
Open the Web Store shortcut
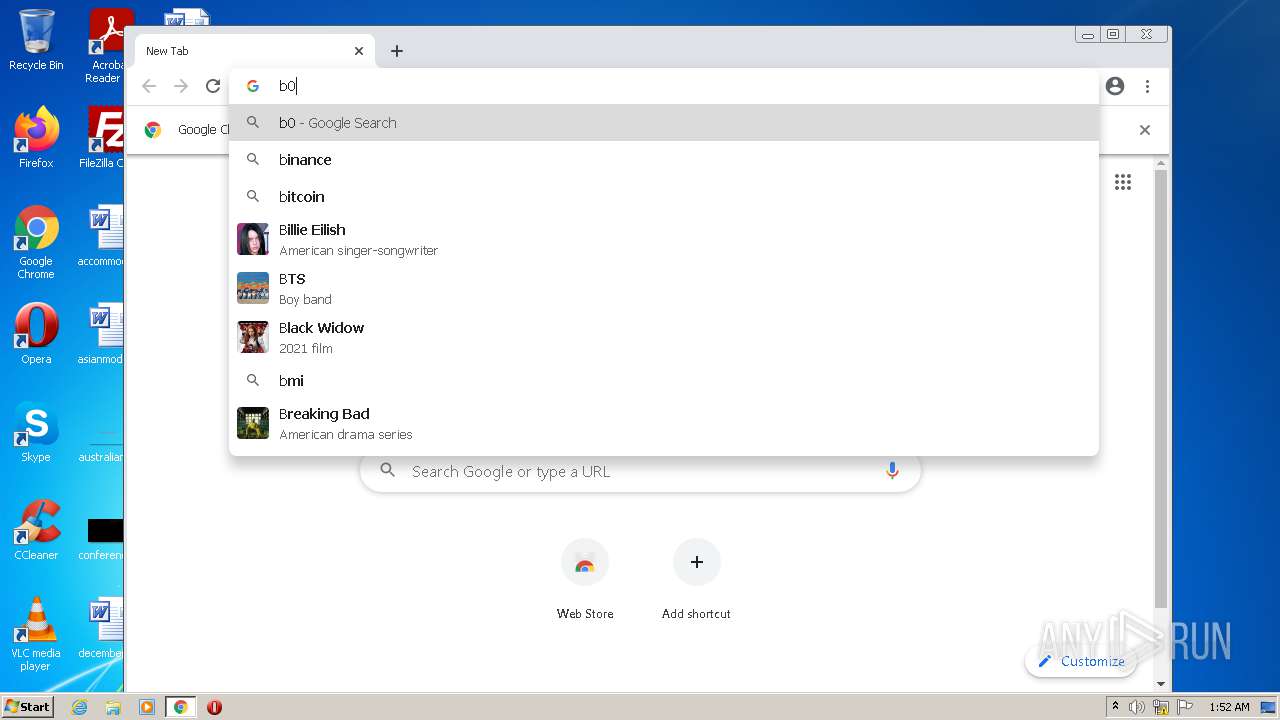pyautogui.click(x=585, y=580)
